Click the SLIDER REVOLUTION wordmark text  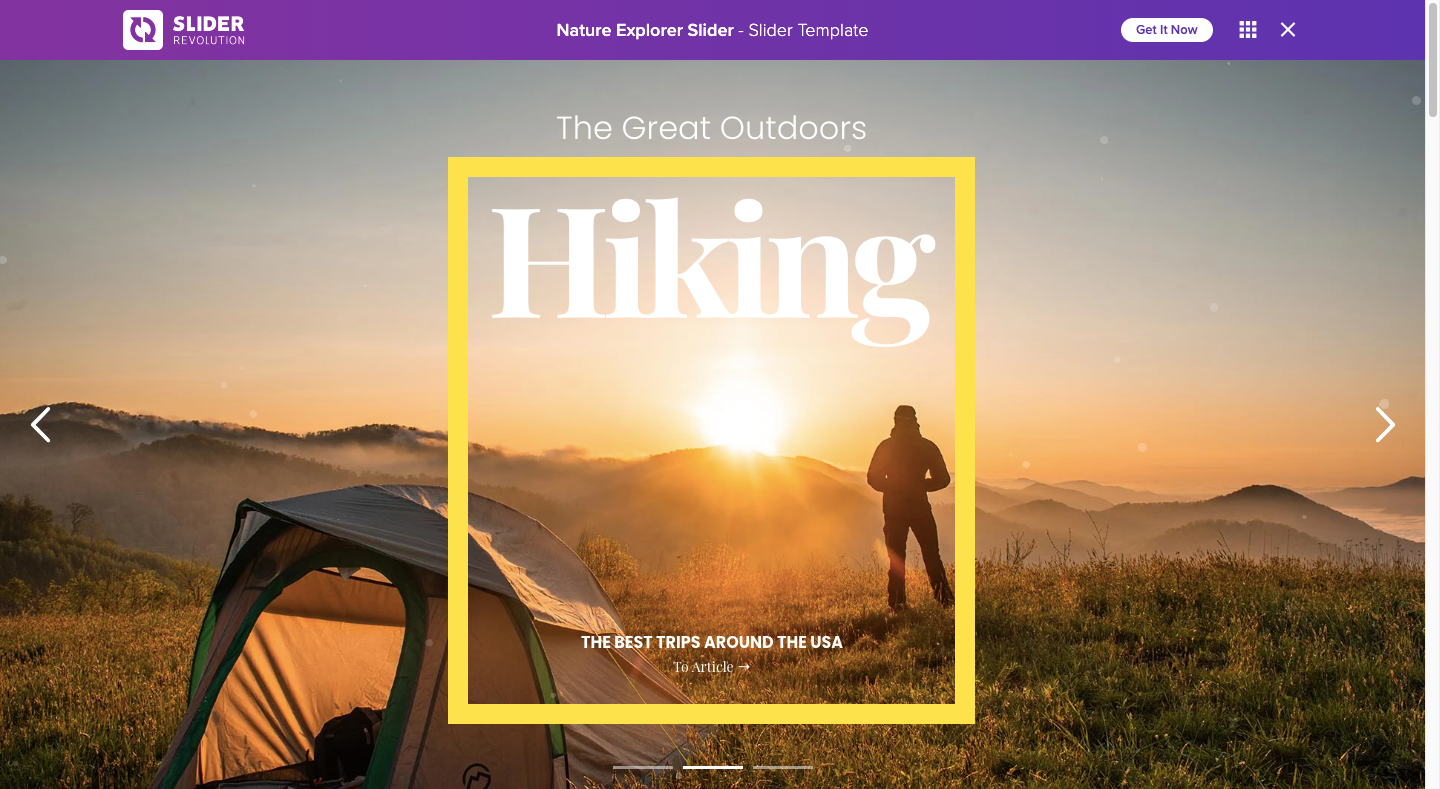click(x=208, y=30)
